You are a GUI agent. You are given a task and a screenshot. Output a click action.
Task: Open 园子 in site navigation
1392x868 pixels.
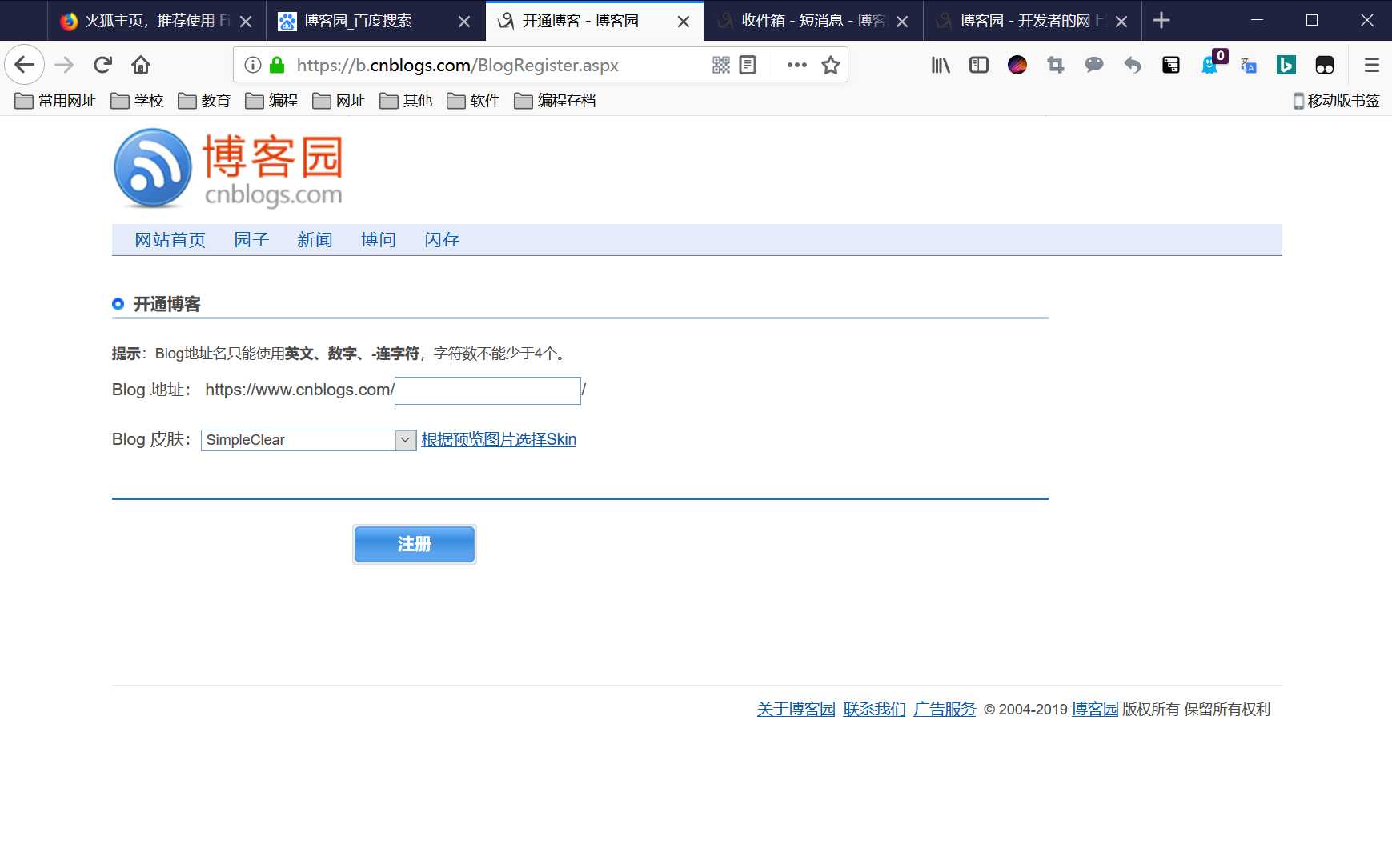[251, 240]
